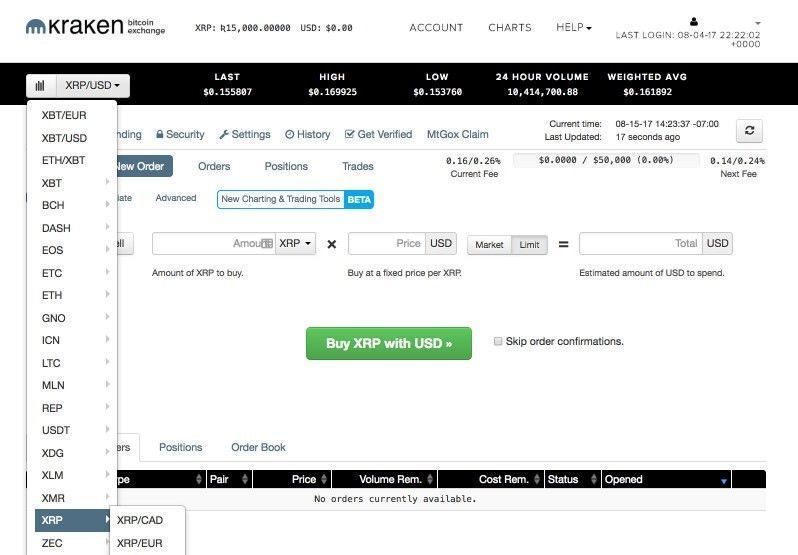Open lower Positions tab near Order Book
Viewport: 798px width, 555px height.
[181, 447]
